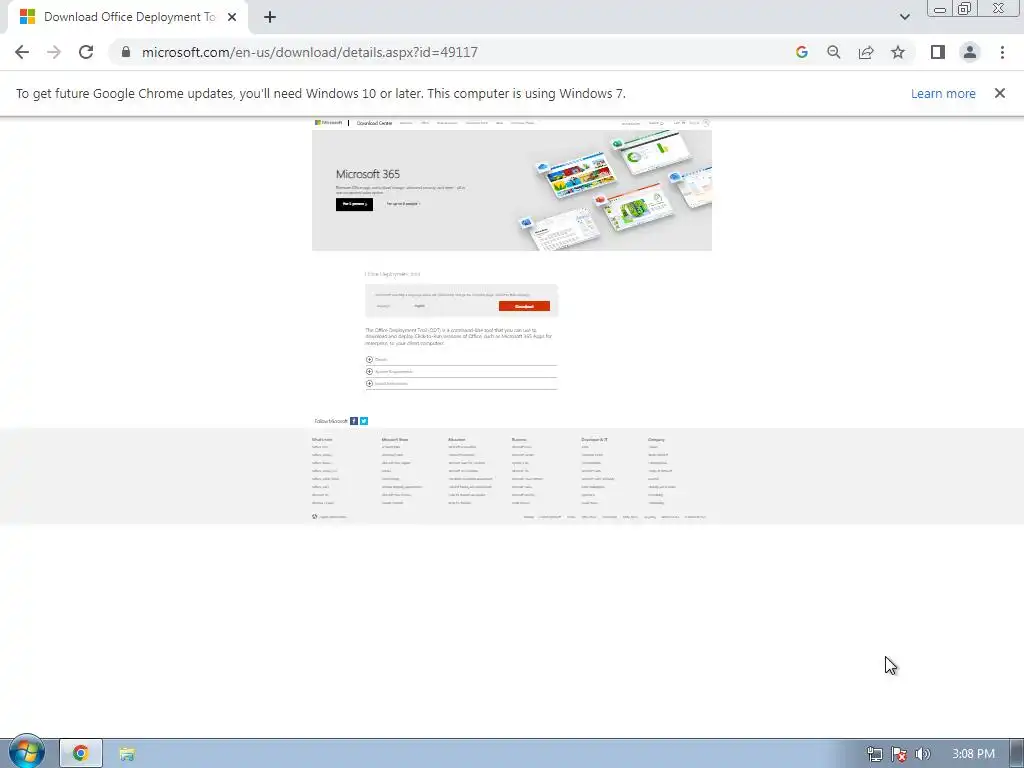Go back to the previous page

point(22,52)
